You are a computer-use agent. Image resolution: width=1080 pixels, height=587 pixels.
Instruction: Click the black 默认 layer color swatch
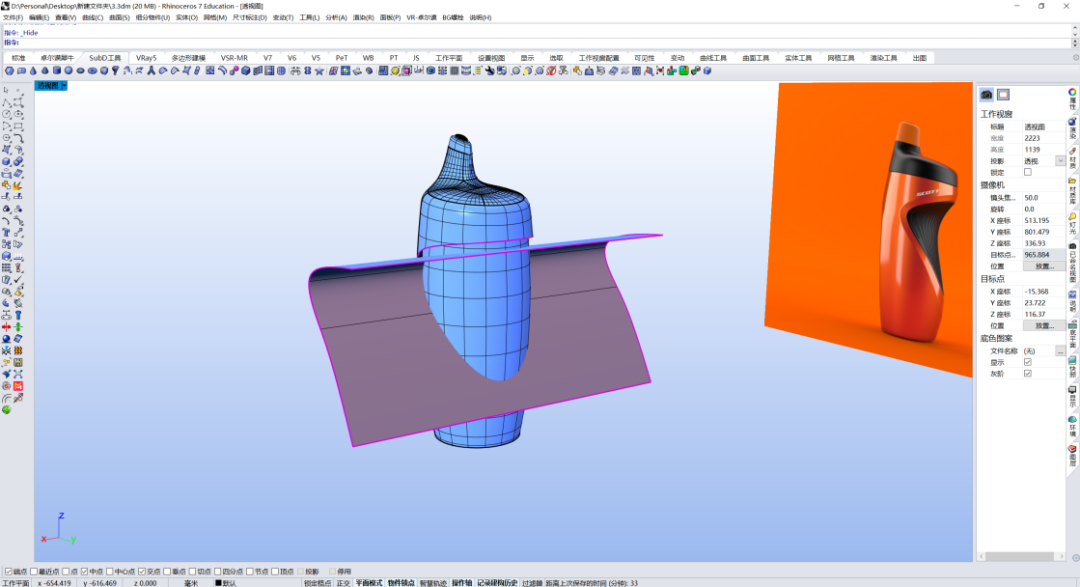point(218,583)
